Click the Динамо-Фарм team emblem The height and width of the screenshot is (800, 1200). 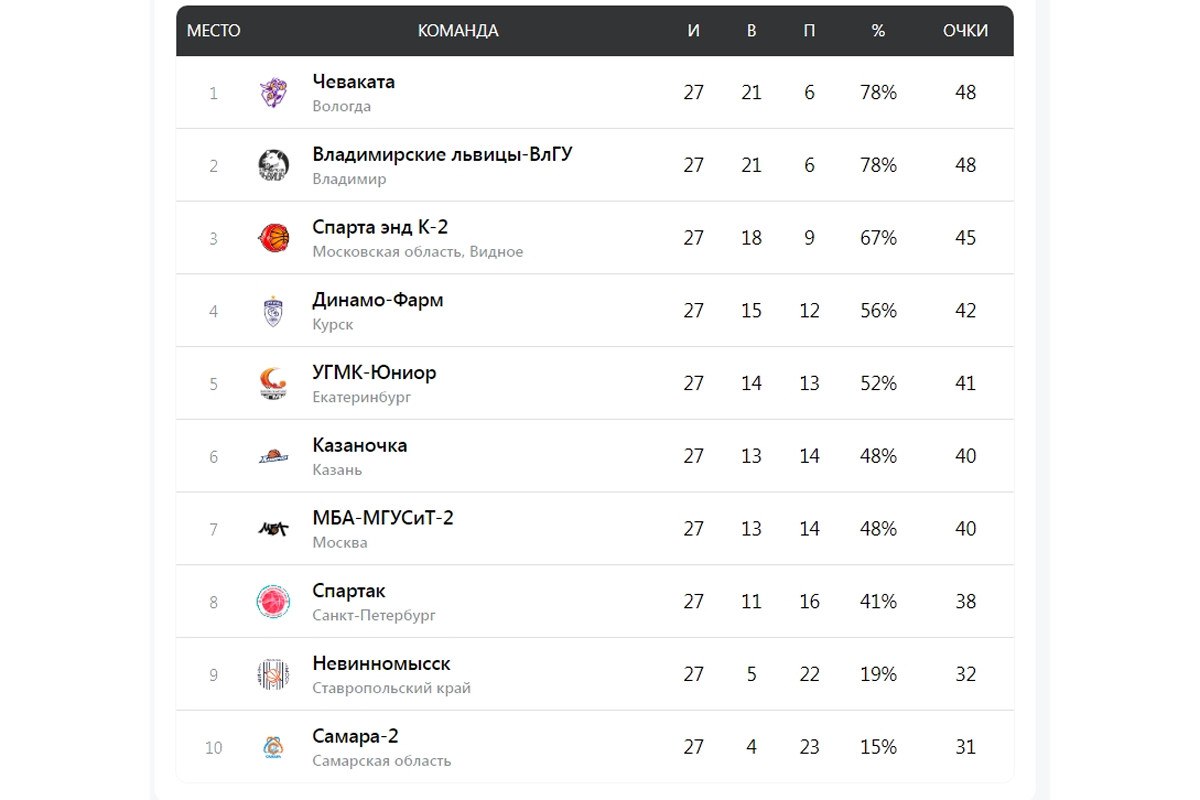pos(273,311)
